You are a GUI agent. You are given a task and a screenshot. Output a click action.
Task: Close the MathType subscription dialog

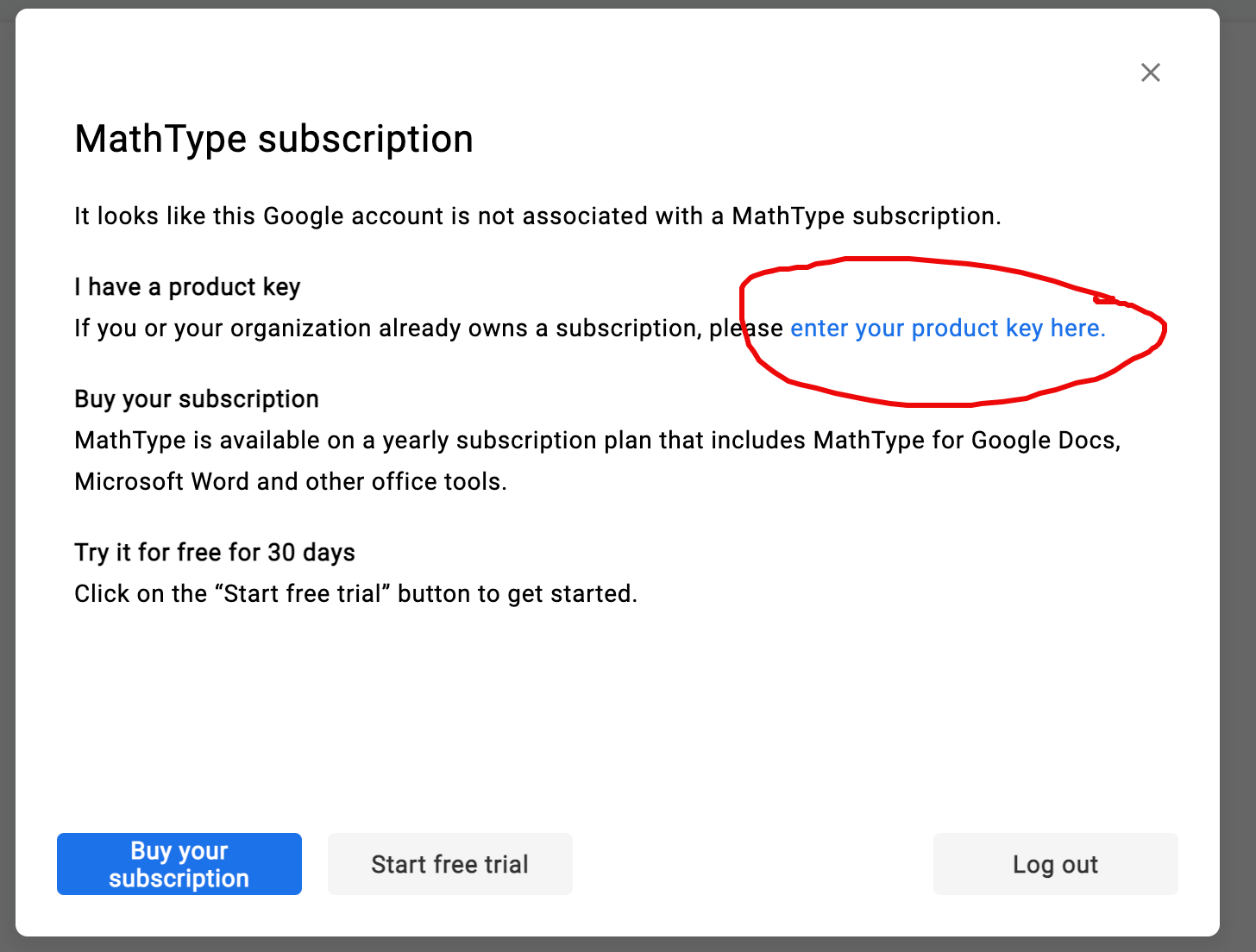1150,72
